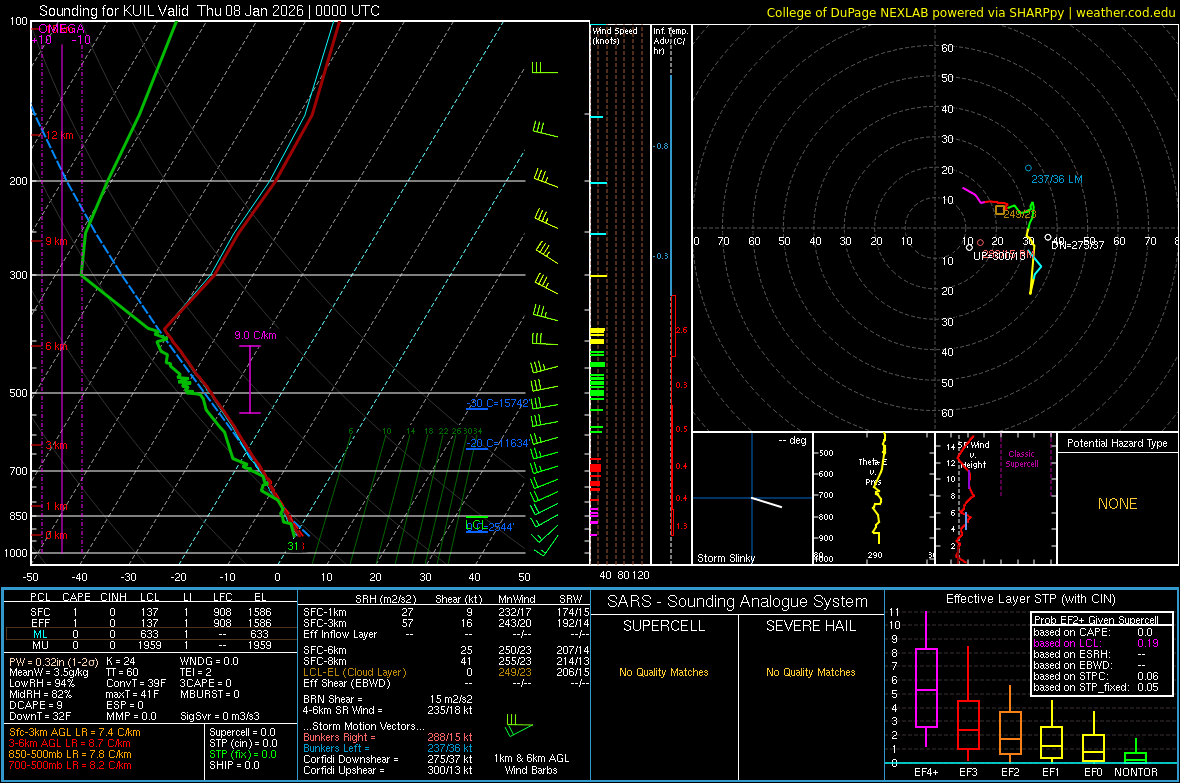The width and height of the screenshot is (1180, 783).
Task: Click 'No Quality Matches' under SEVERE HAIL
Action: pos(810,672)
